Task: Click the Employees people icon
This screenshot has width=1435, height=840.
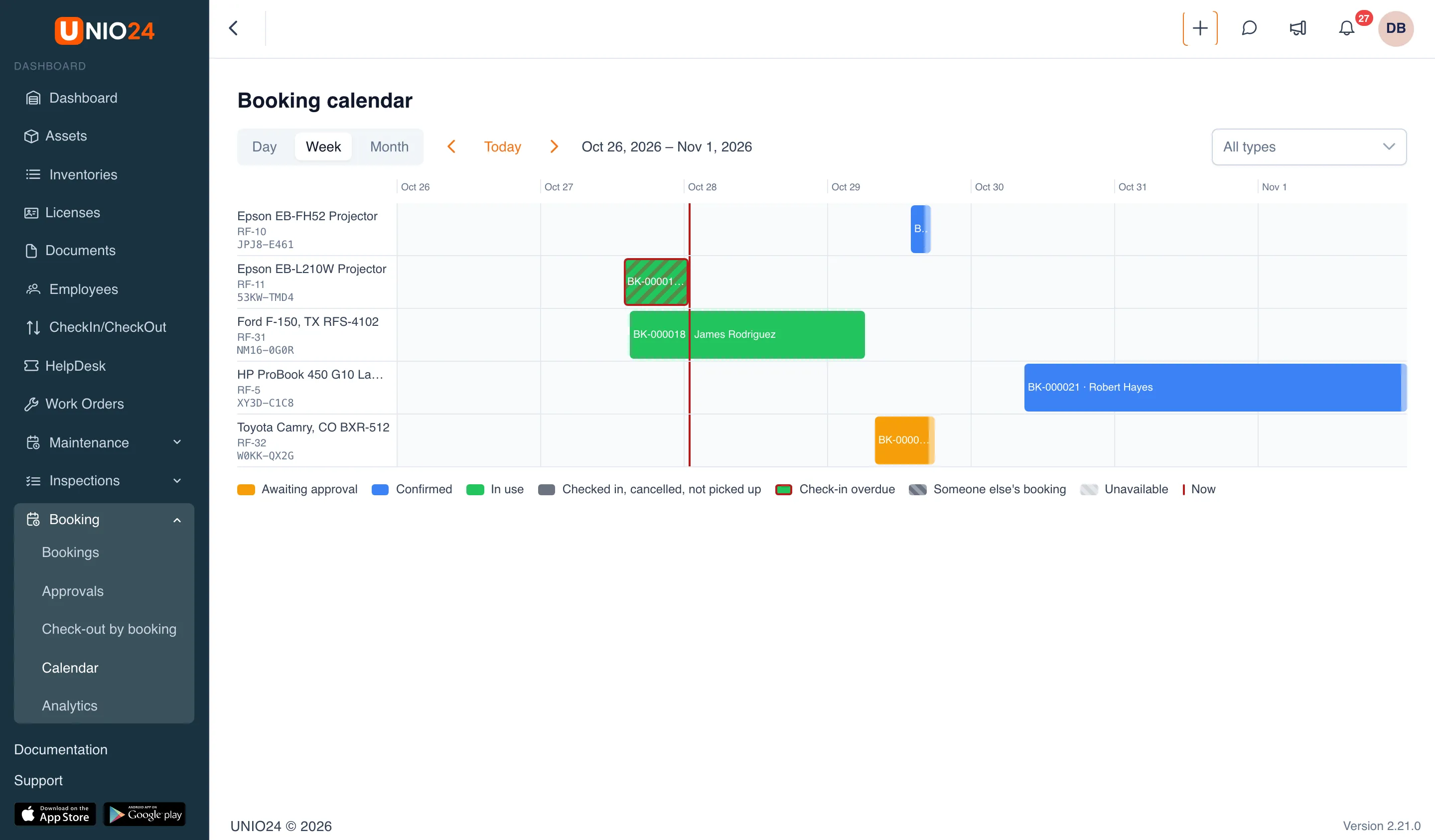Action: (33, 289)
